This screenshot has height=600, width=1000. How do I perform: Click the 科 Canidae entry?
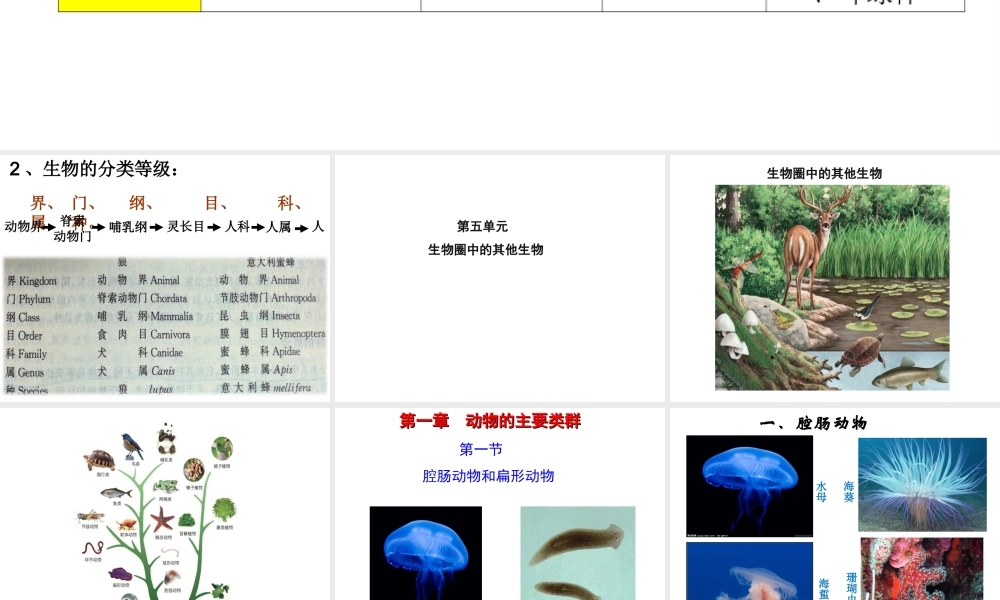tap(160, 353)
